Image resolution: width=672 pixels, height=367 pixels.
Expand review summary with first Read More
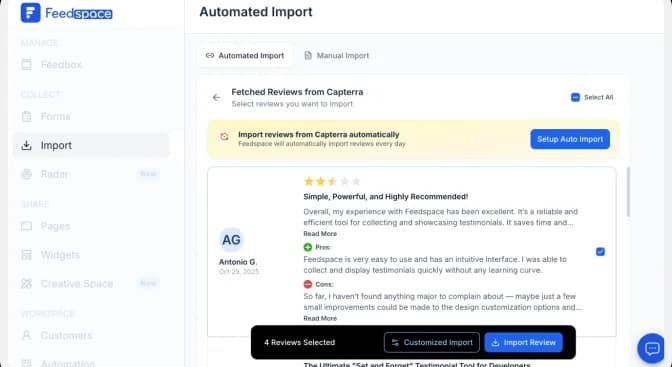(320, 234)
